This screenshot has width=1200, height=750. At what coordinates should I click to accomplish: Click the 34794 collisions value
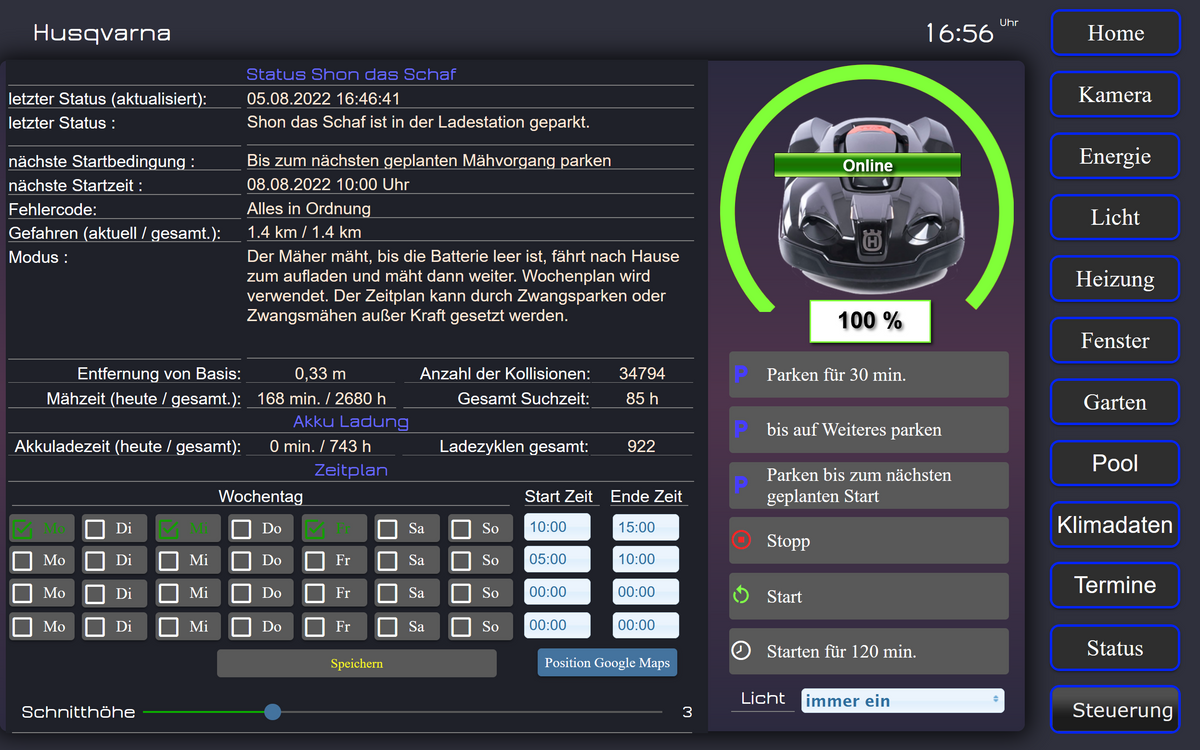click(642, 374)
